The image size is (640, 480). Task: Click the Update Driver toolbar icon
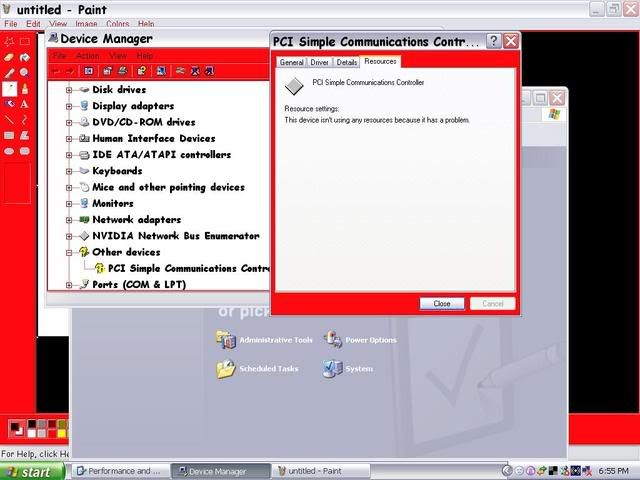point(180,71)
